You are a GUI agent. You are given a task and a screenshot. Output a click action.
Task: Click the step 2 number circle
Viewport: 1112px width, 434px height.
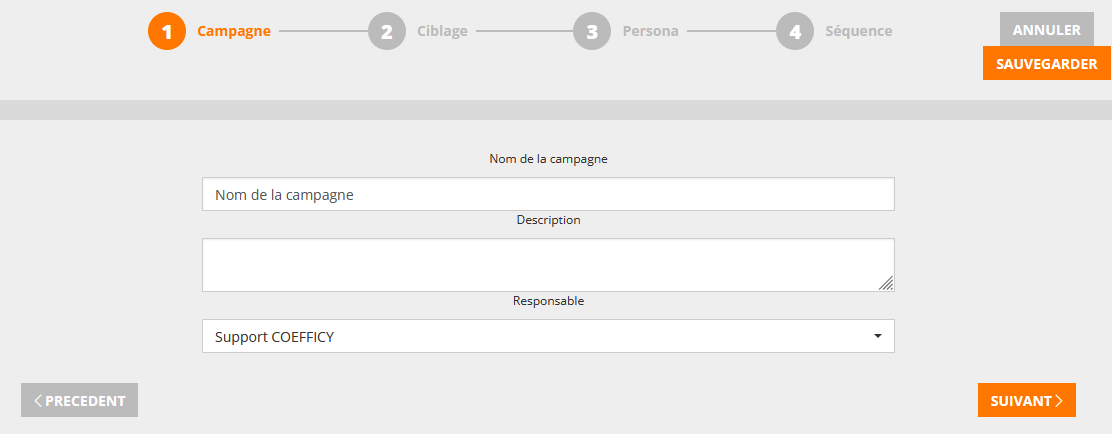[x=387, y=31]
